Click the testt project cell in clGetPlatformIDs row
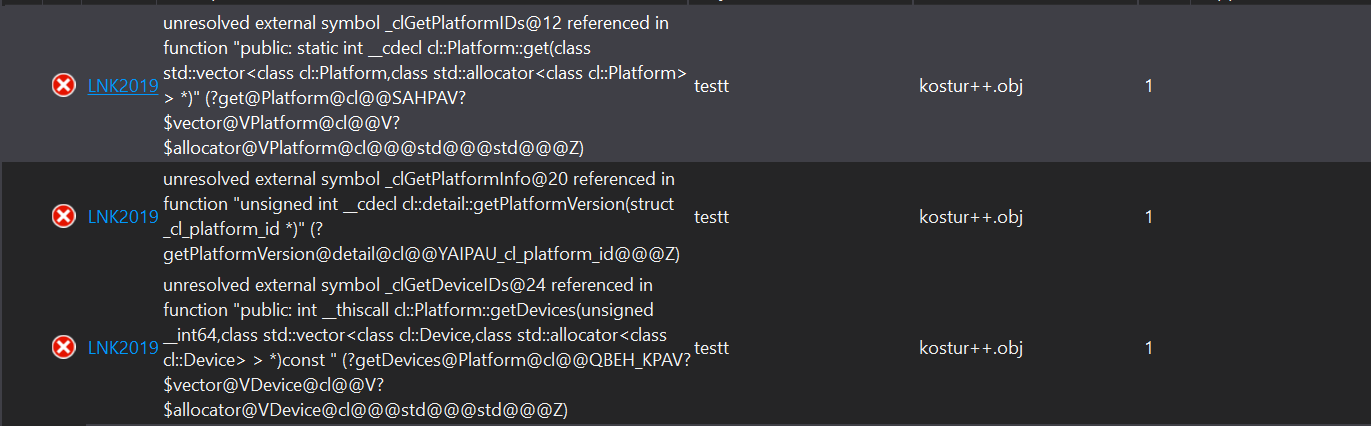The height and width of the screenshot is (426, 1371). click(x=711, y=86)
